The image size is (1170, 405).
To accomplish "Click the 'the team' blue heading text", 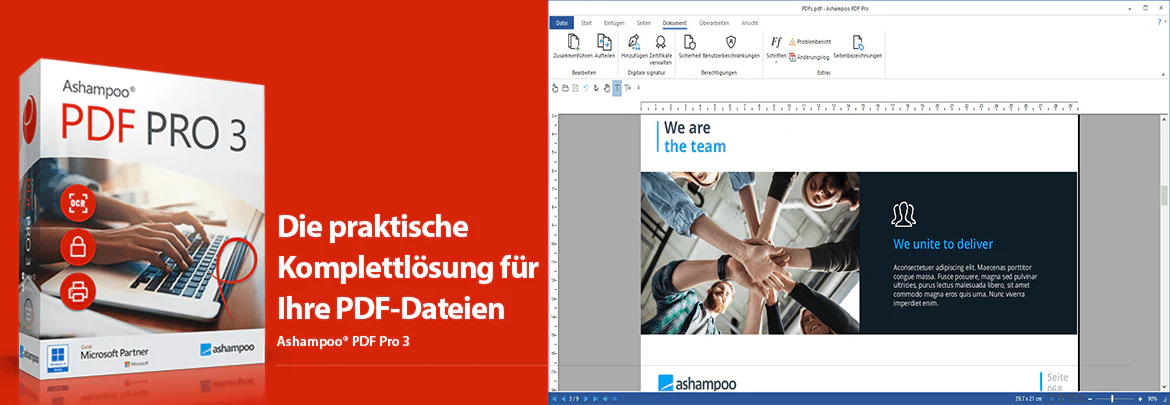I will coord(695,146).
